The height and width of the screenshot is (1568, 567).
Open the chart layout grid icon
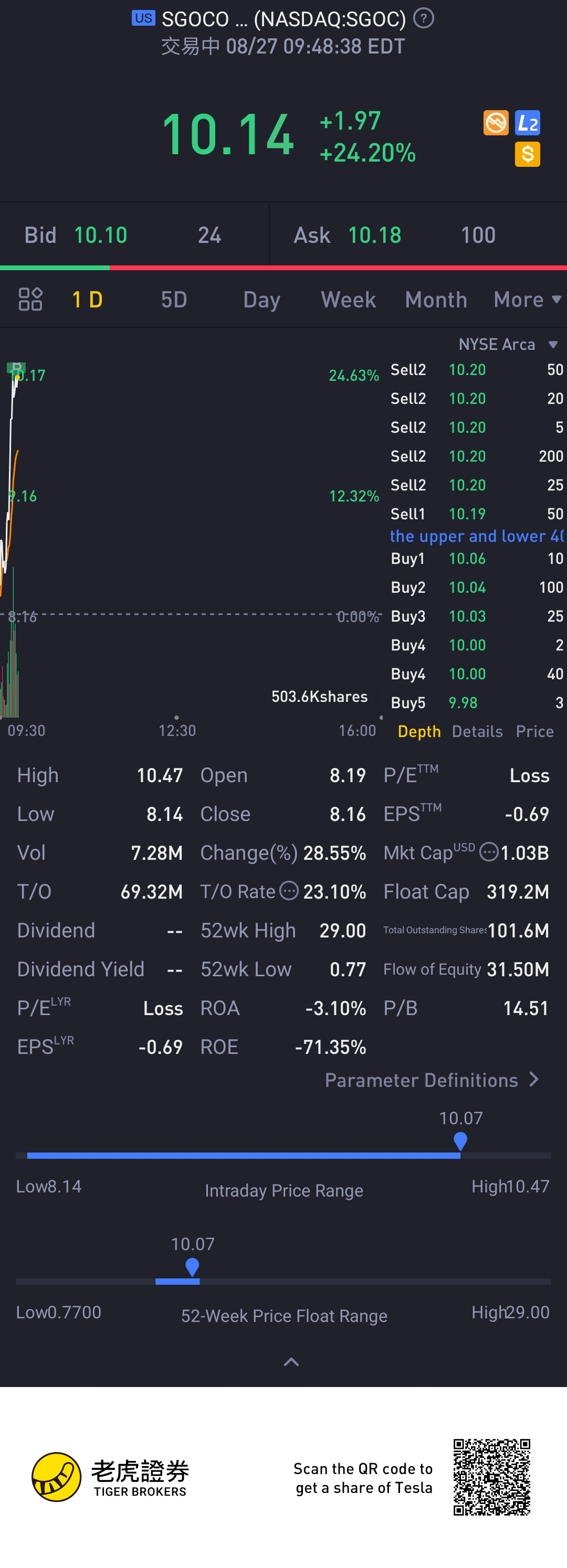(30, 300)
